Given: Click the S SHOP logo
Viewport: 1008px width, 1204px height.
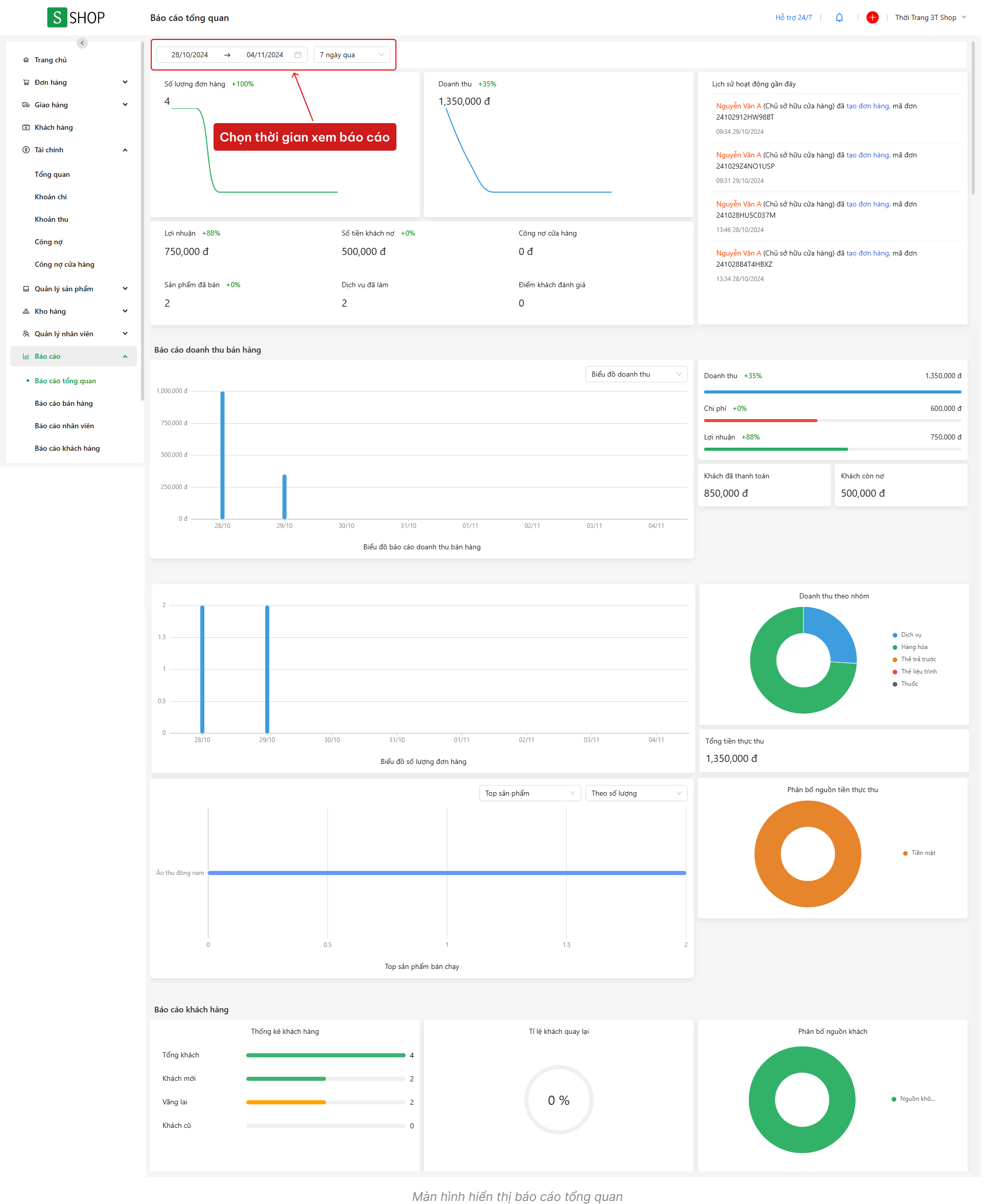Looking at the screenshot, I should pyautogui.click(x=76, y=17).
